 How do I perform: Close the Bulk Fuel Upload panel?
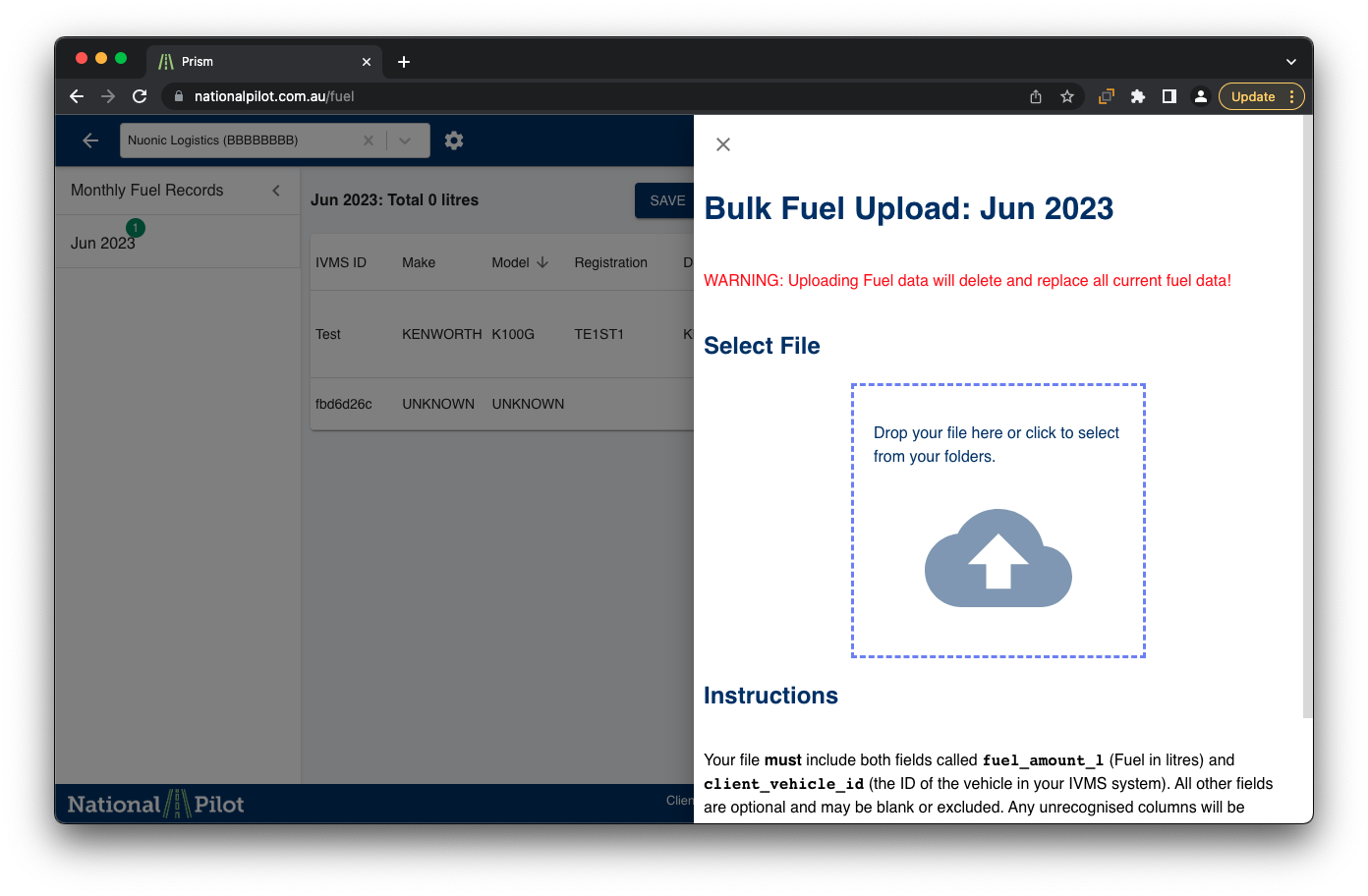tap(723, 144)
